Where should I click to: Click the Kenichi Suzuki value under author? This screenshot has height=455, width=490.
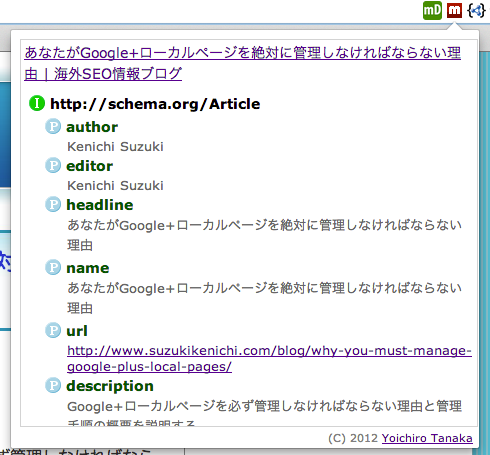click(115, 147)
